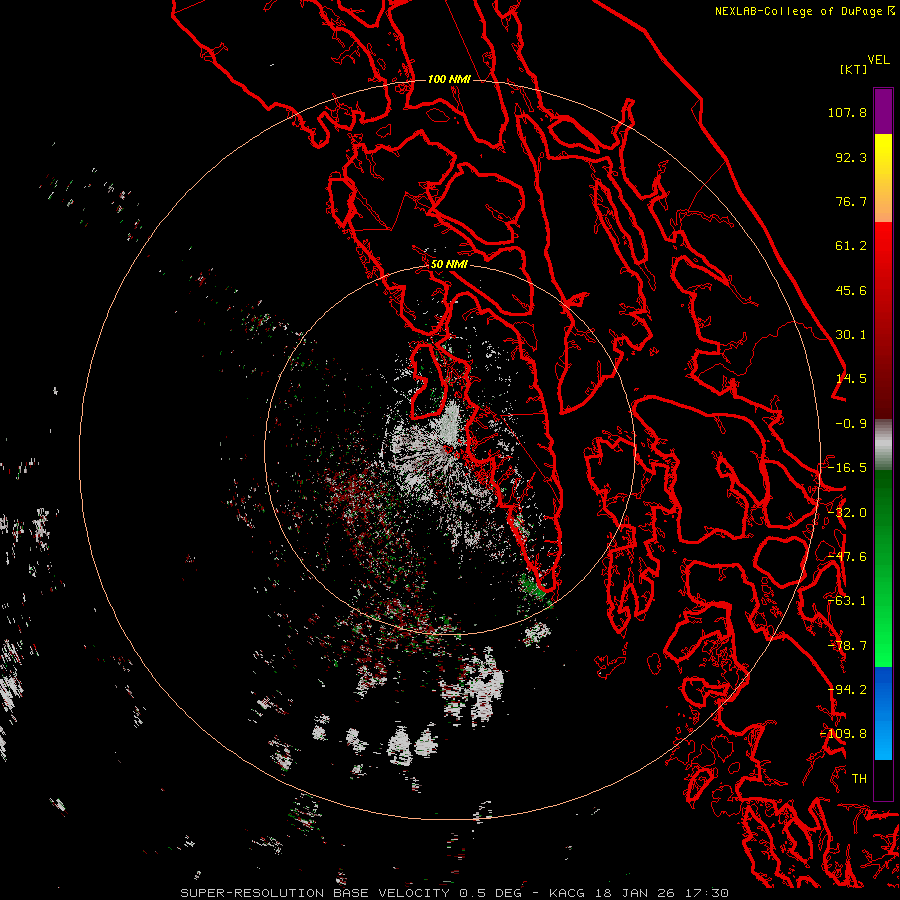Click the [KT] units label
Image resolution: width=900 pixels, height=900 pixels.
click(853, 69)
